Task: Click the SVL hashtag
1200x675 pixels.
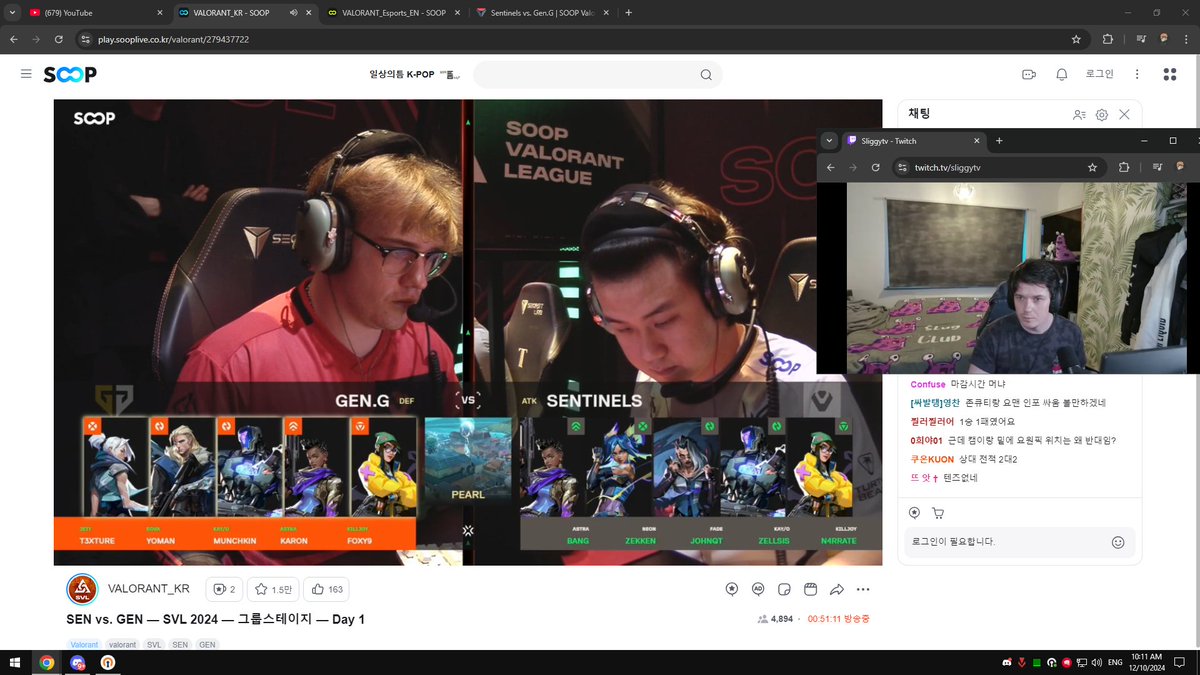Action: pyautogui.click(x=154, y=645)
